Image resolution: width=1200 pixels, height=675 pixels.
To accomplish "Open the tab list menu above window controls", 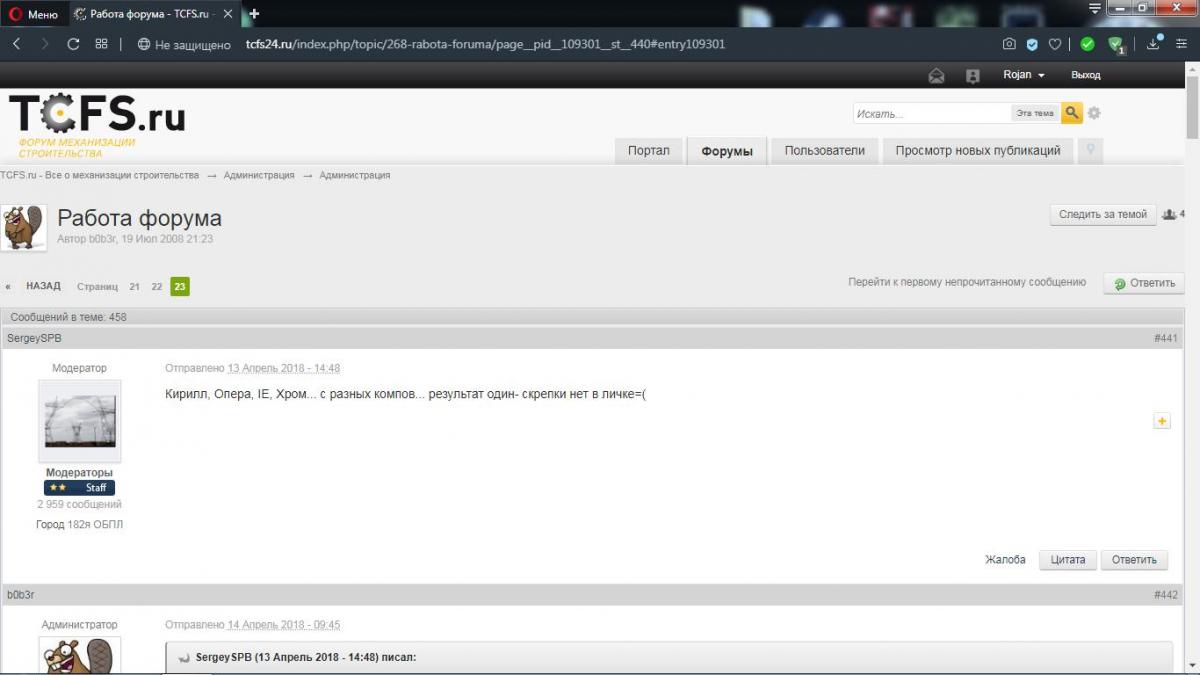I will point(1095,8).
